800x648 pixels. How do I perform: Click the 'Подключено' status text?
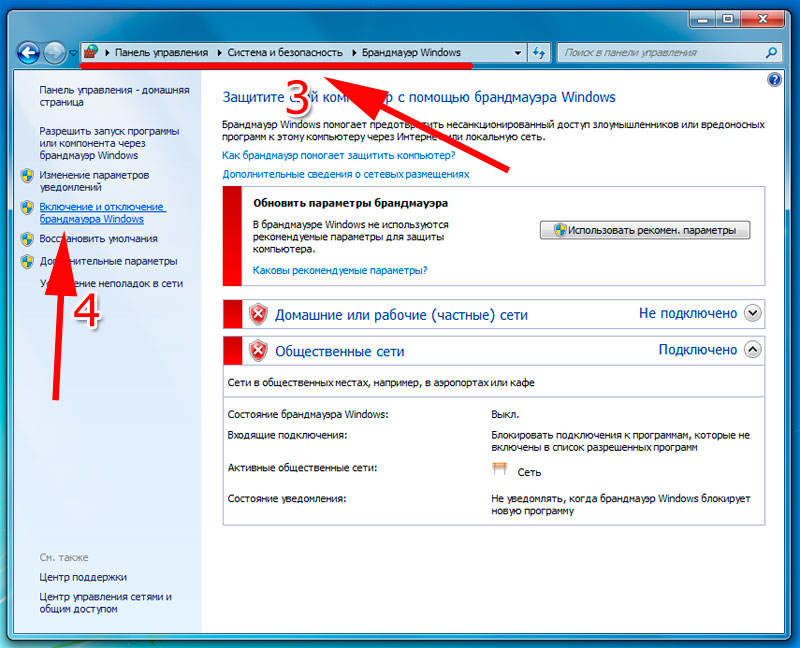tap(697, 350)
